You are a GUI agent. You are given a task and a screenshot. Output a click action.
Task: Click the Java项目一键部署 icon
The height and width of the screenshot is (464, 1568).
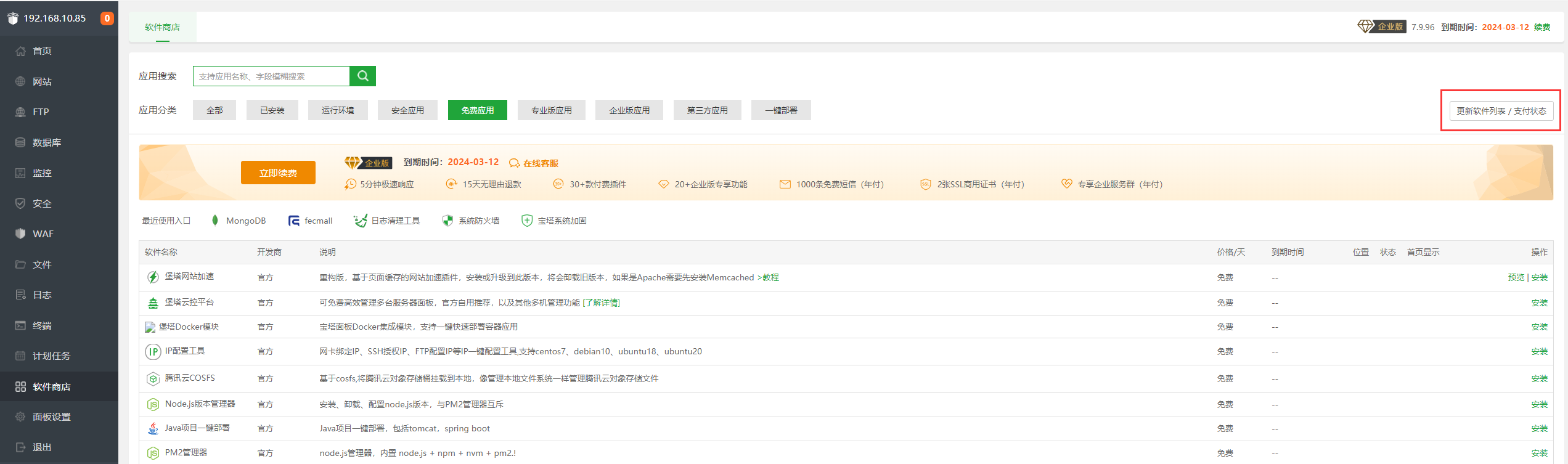[153, 428]
